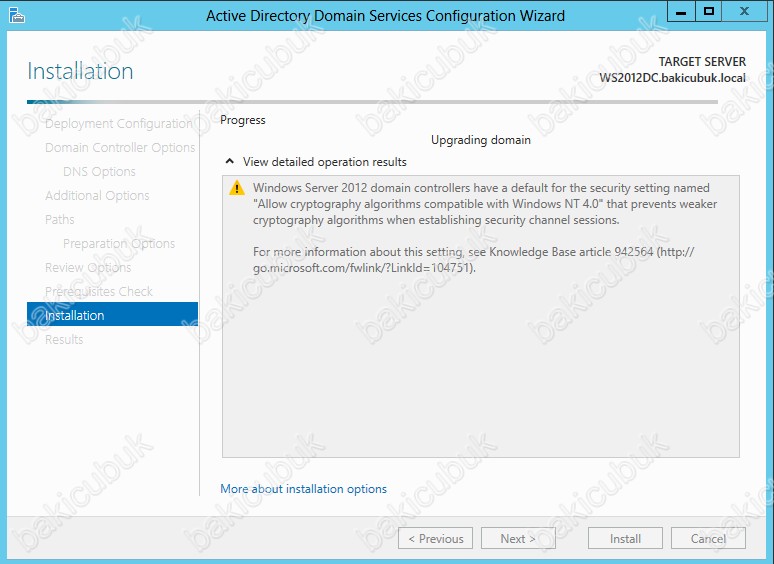Image resolution: width=774 pixels, height=564 pixels.
Task: Click the Next button
Action: [x=518, y=538]
